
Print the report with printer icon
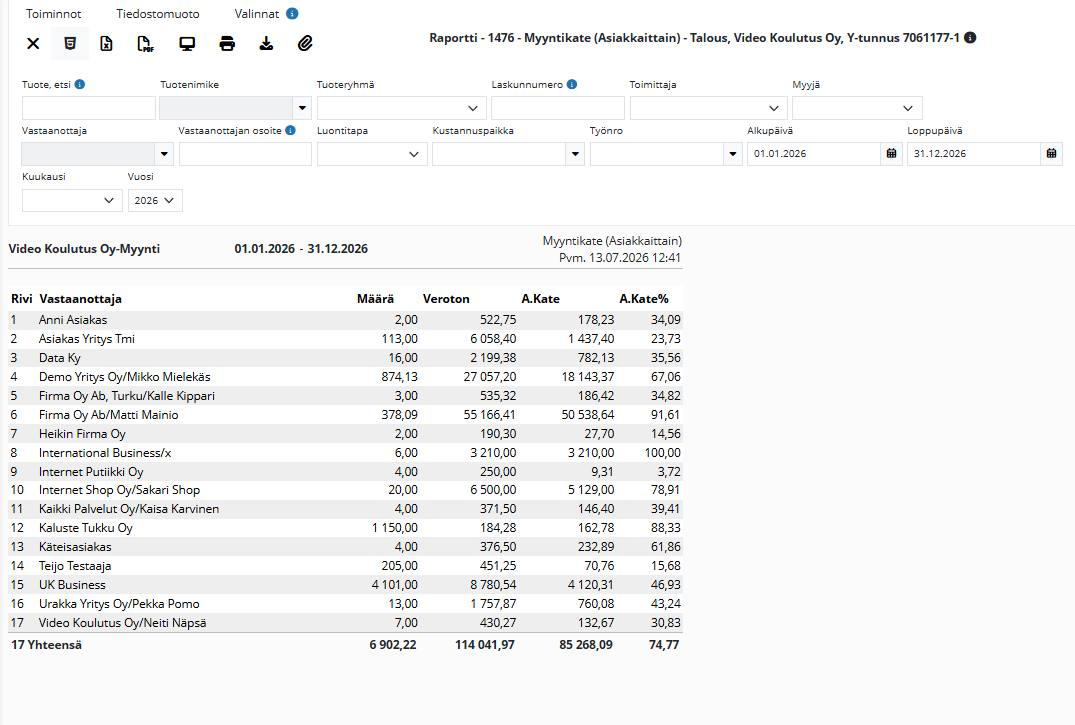(227, 44)
